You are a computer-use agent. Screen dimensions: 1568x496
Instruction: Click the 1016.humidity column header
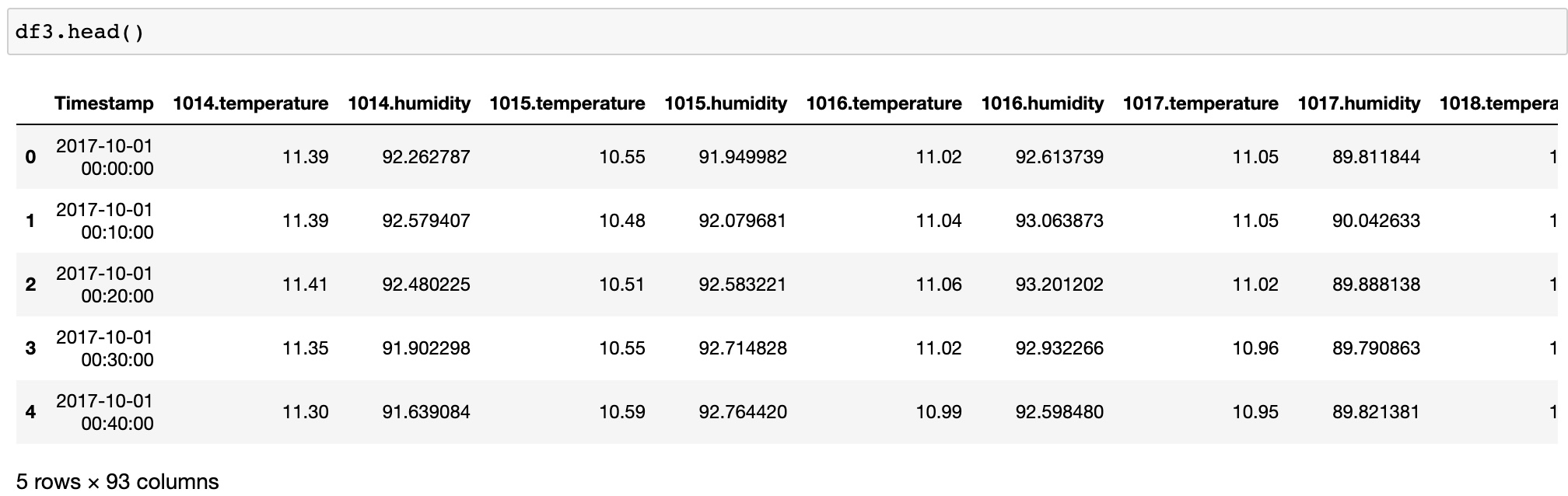tap(1042, 103)
